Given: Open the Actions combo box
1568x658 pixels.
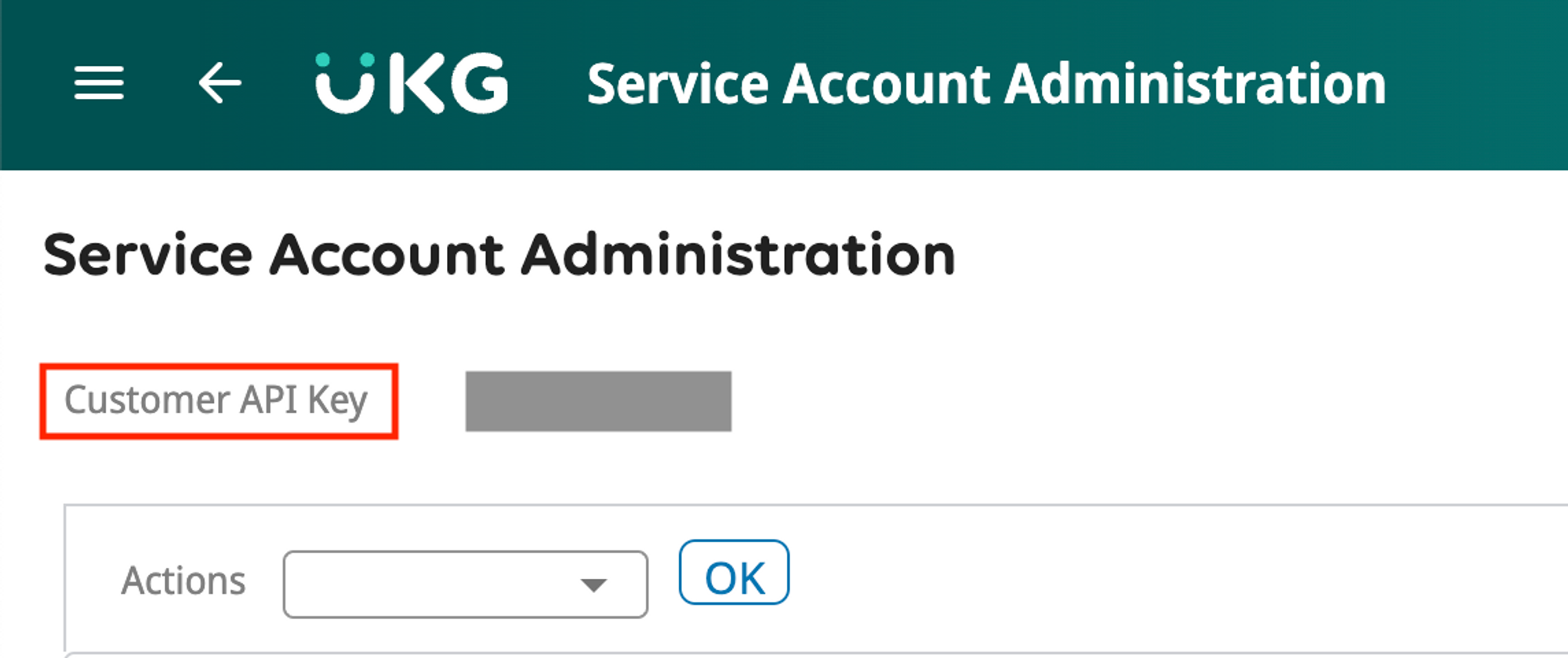Looking at the screenshot, I should (x=465, y=584).
